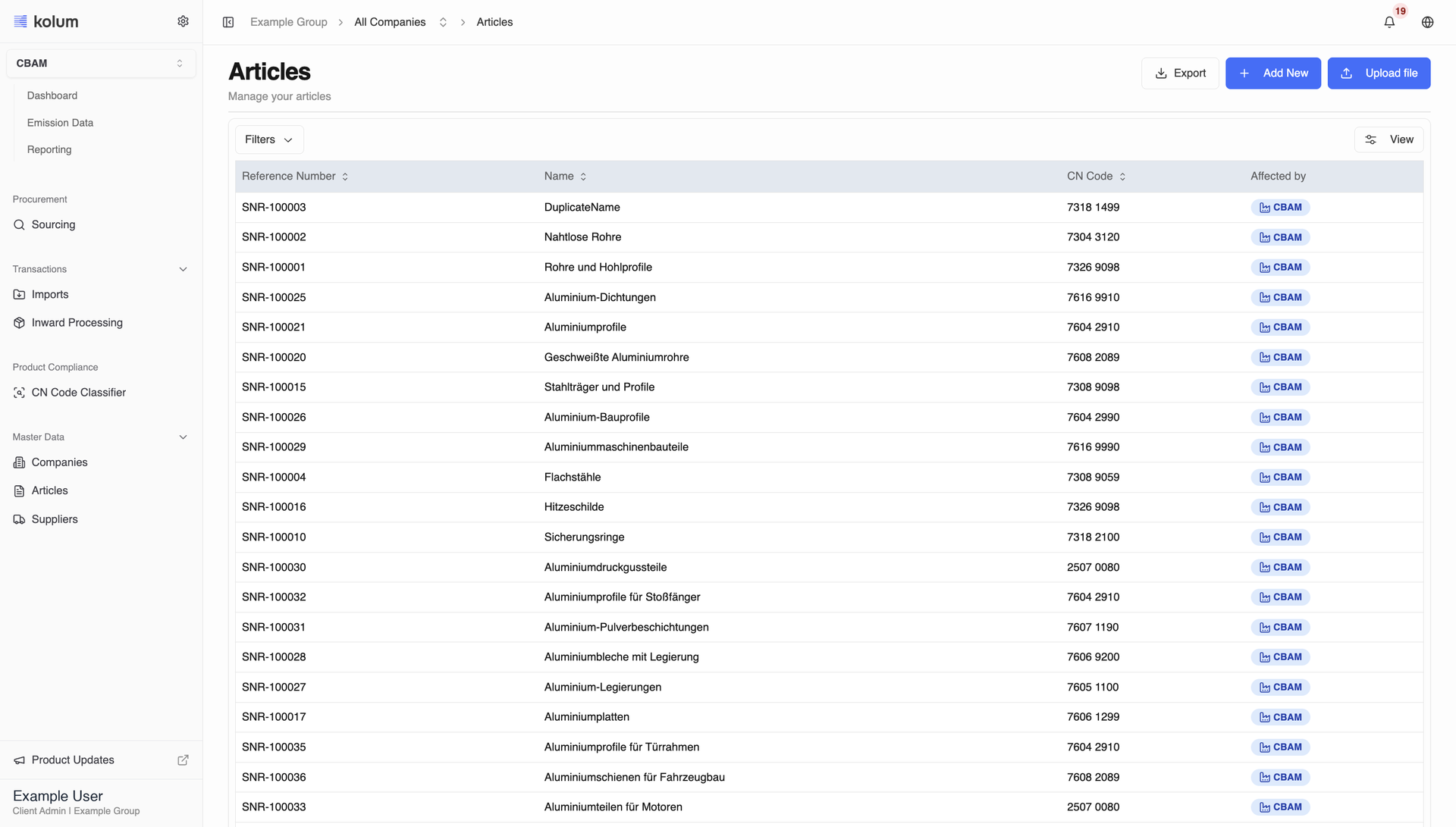Click reference SNR-100035

[274, 747]
